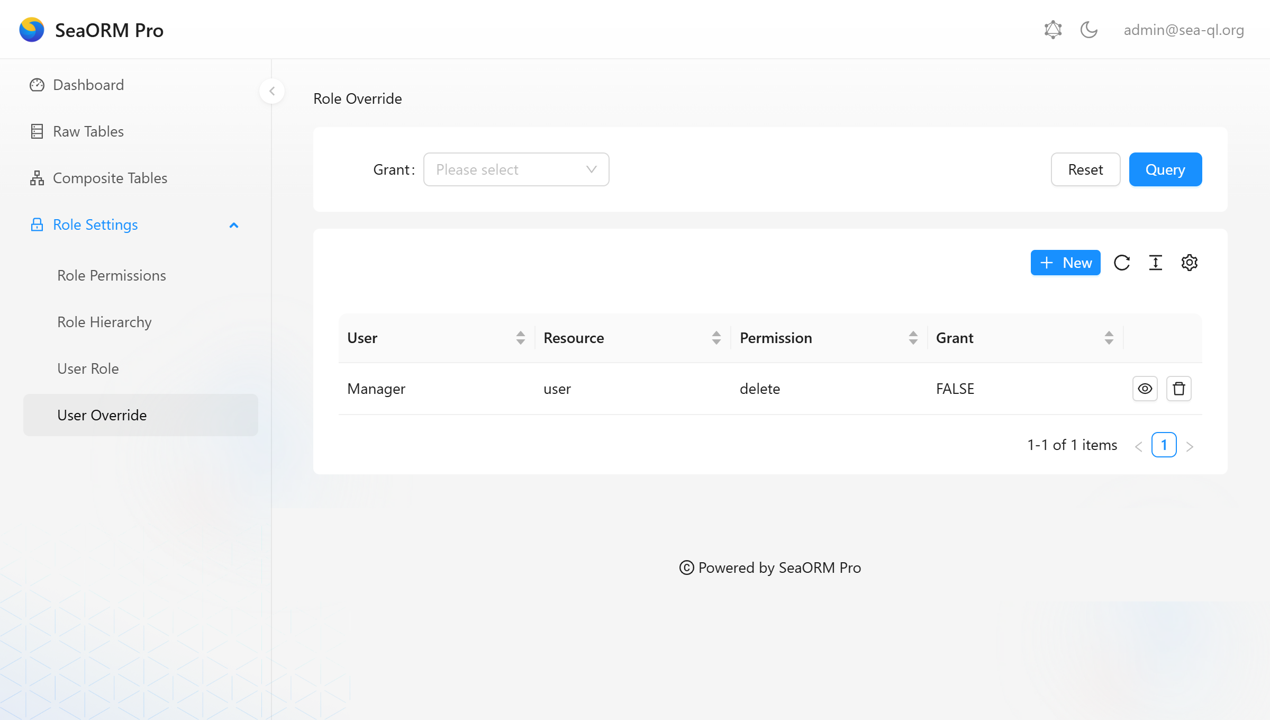Refresh the table with the reload icon

pyautogui.click(x=1122, y=263)
